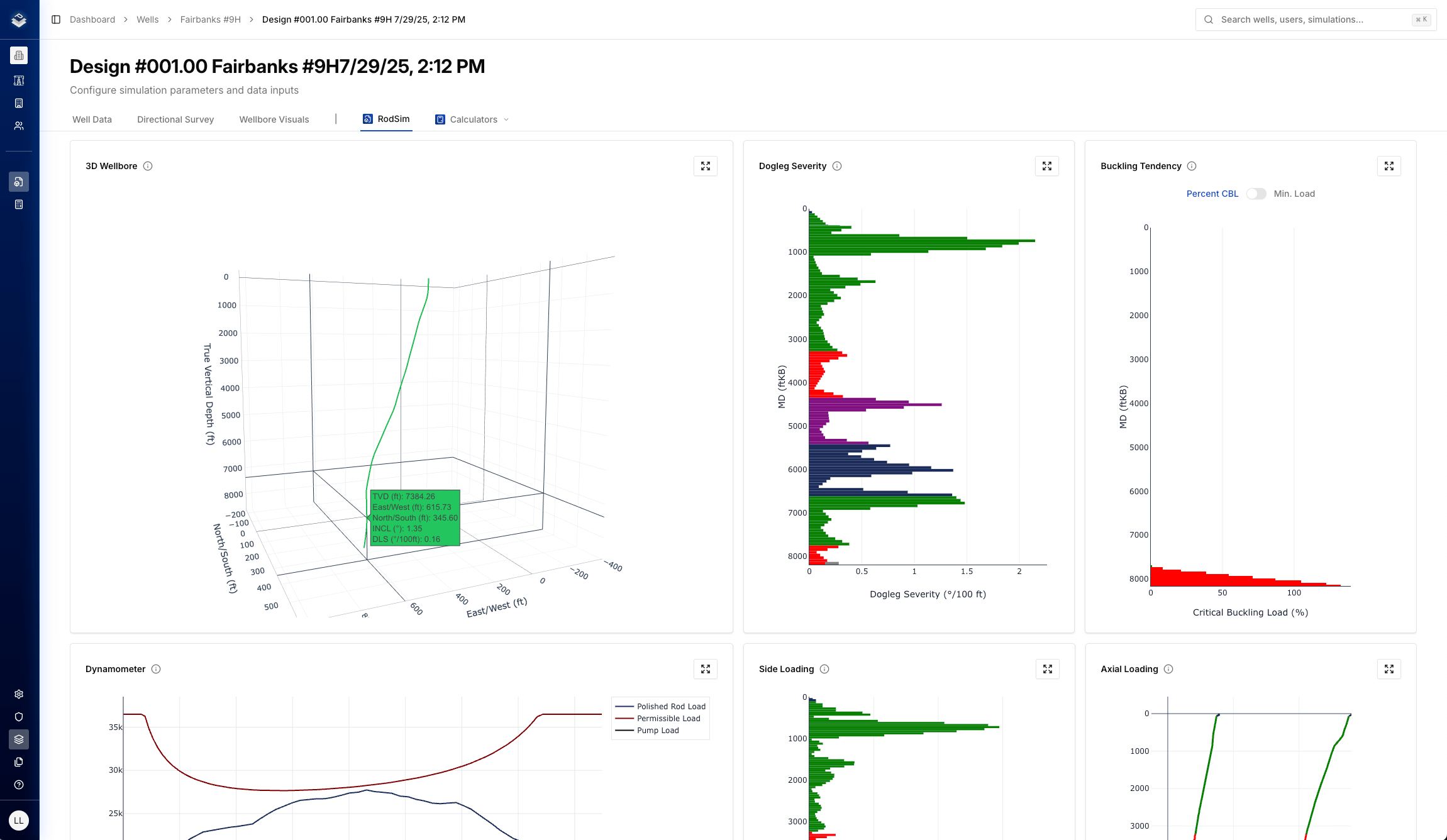Expand the 3D Wellbore chart to fullscreen
The image size is (1447, 840).
coord(705,166)
